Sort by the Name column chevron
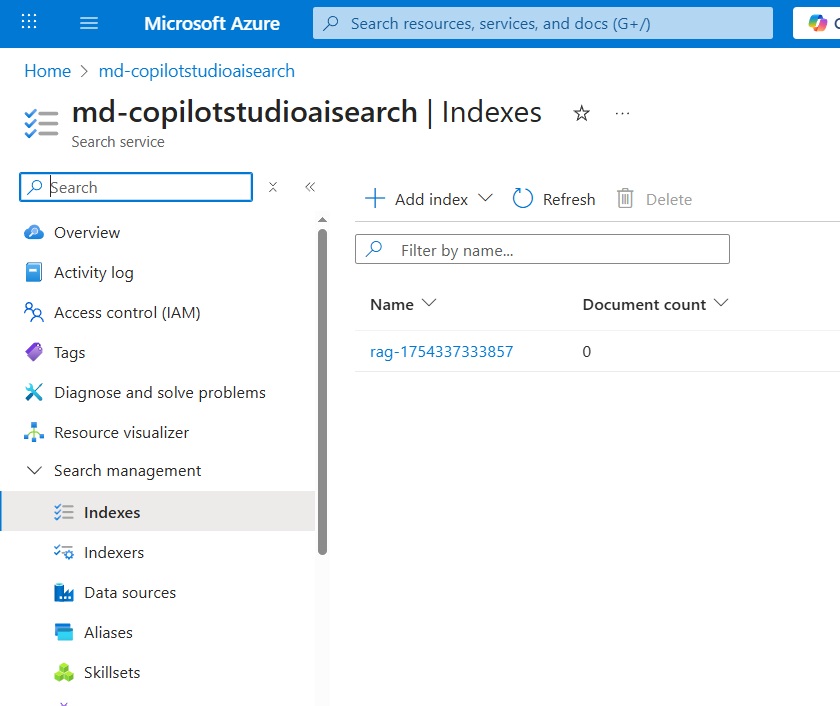Image resolution: width=840 pixels, height=706 pixels. point(429,303)
